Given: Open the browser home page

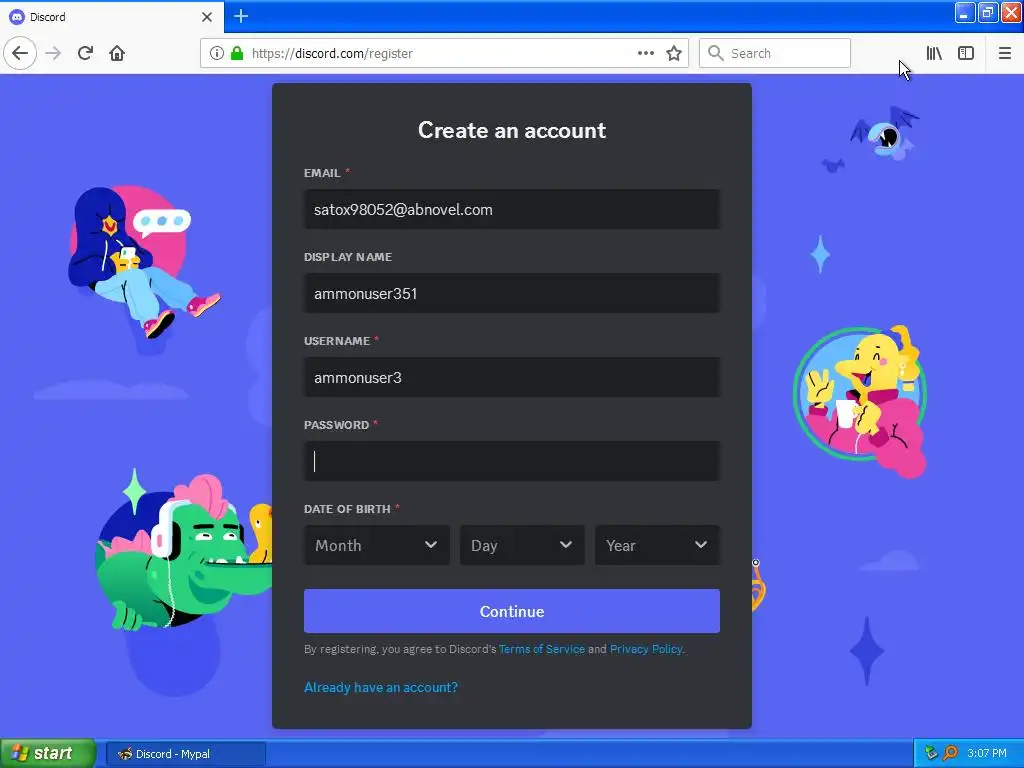Looking at the screenshot, I should pyautogui.click(x=117, y=53).
